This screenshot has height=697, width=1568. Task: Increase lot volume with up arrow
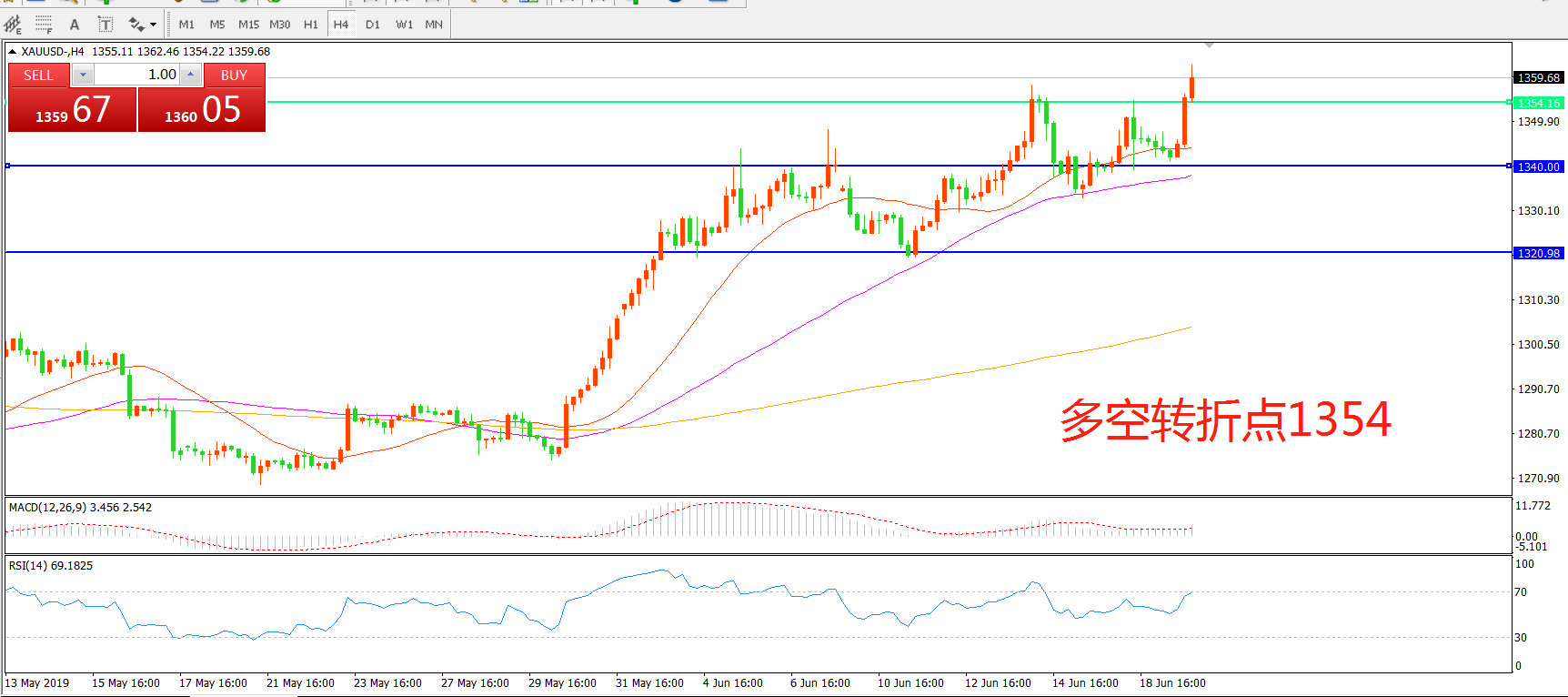click(190, 75)
